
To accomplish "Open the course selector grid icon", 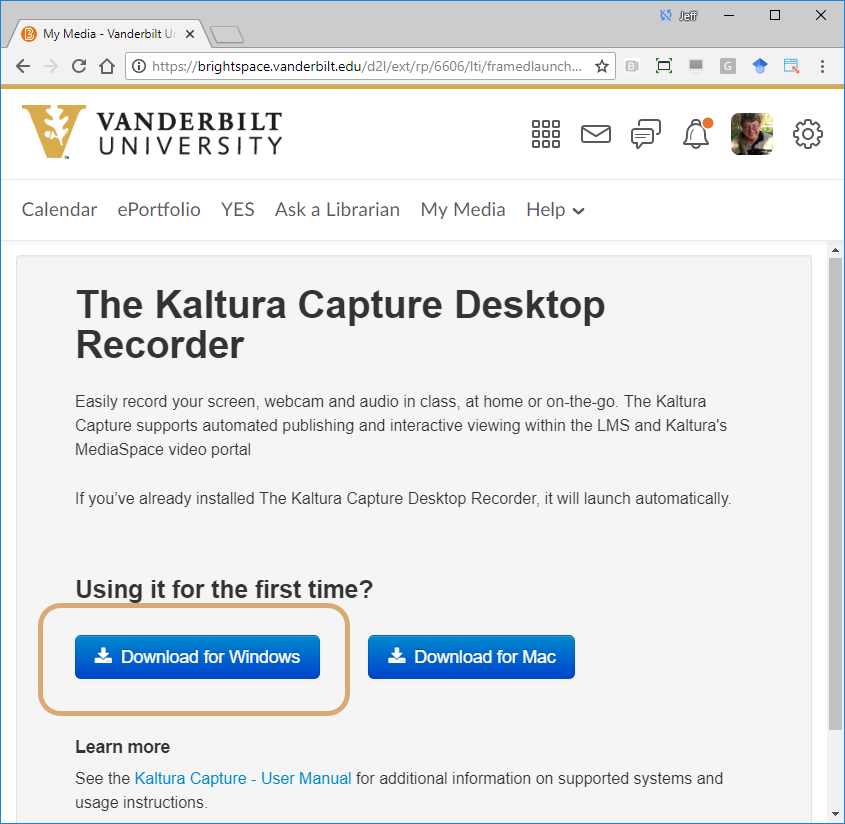I will 546,134.
